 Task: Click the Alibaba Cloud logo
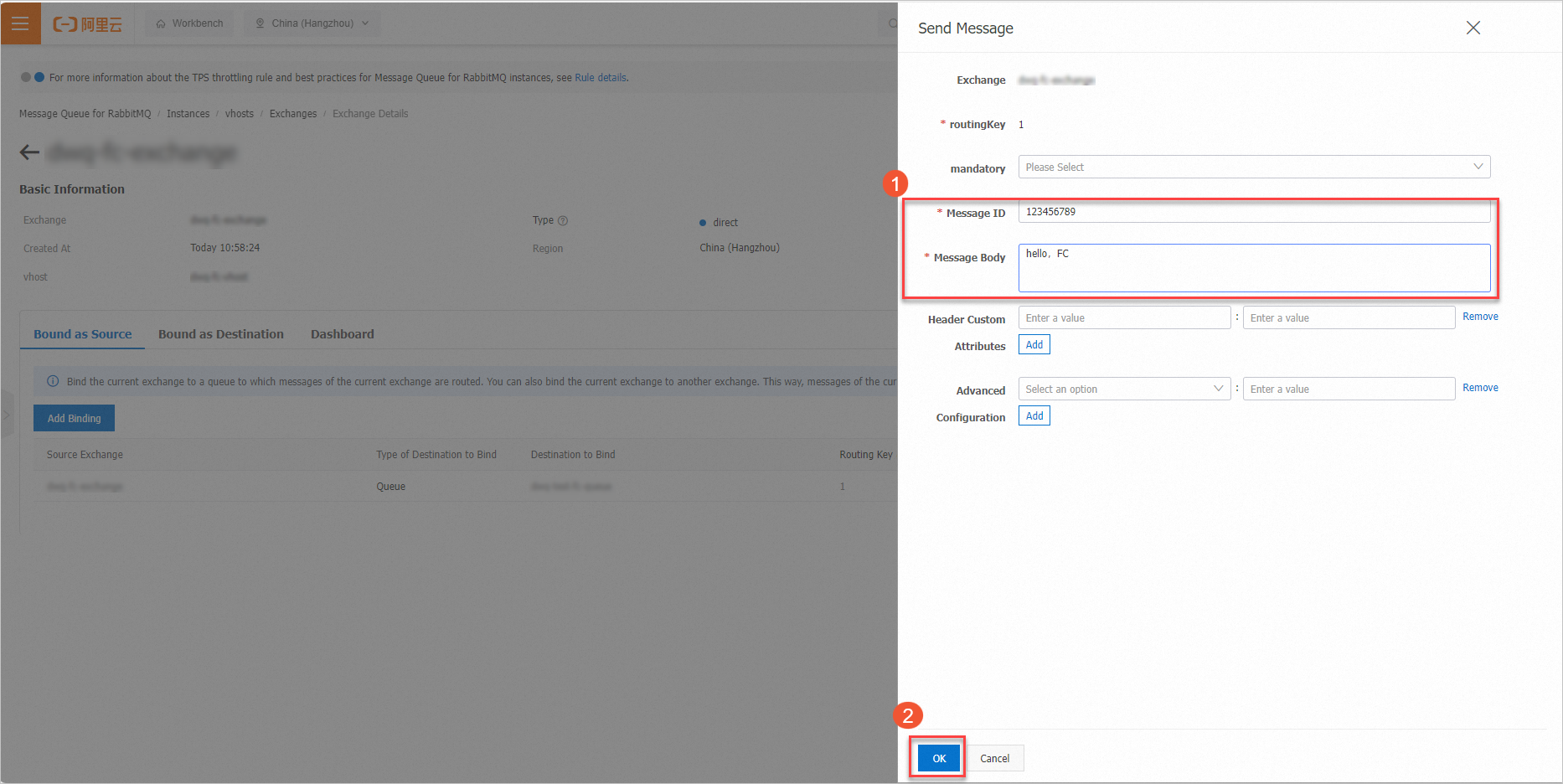88,23
